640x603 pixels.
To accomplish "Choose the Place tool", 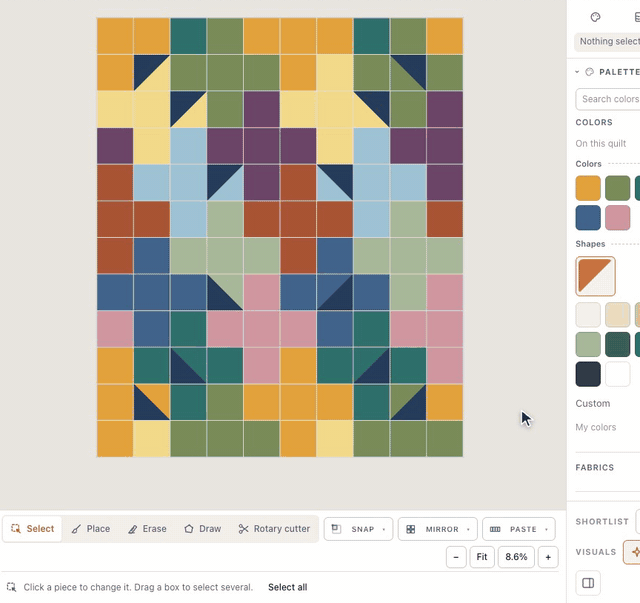I will (91, 529).
